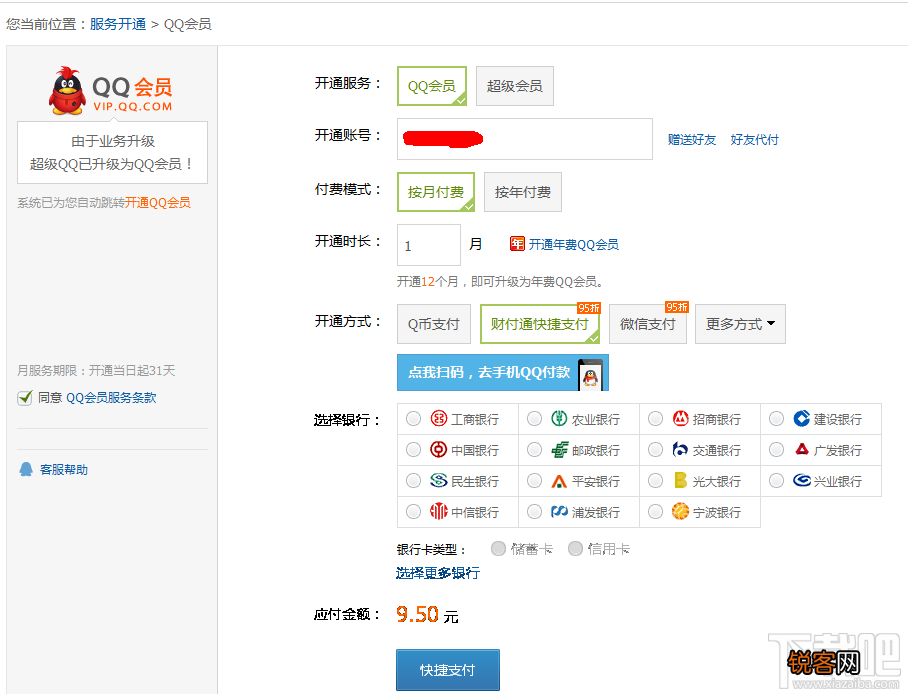Click the 交通银行 logo icon
The height and width of the screenshot is (694, 908).
coord(680,450)
